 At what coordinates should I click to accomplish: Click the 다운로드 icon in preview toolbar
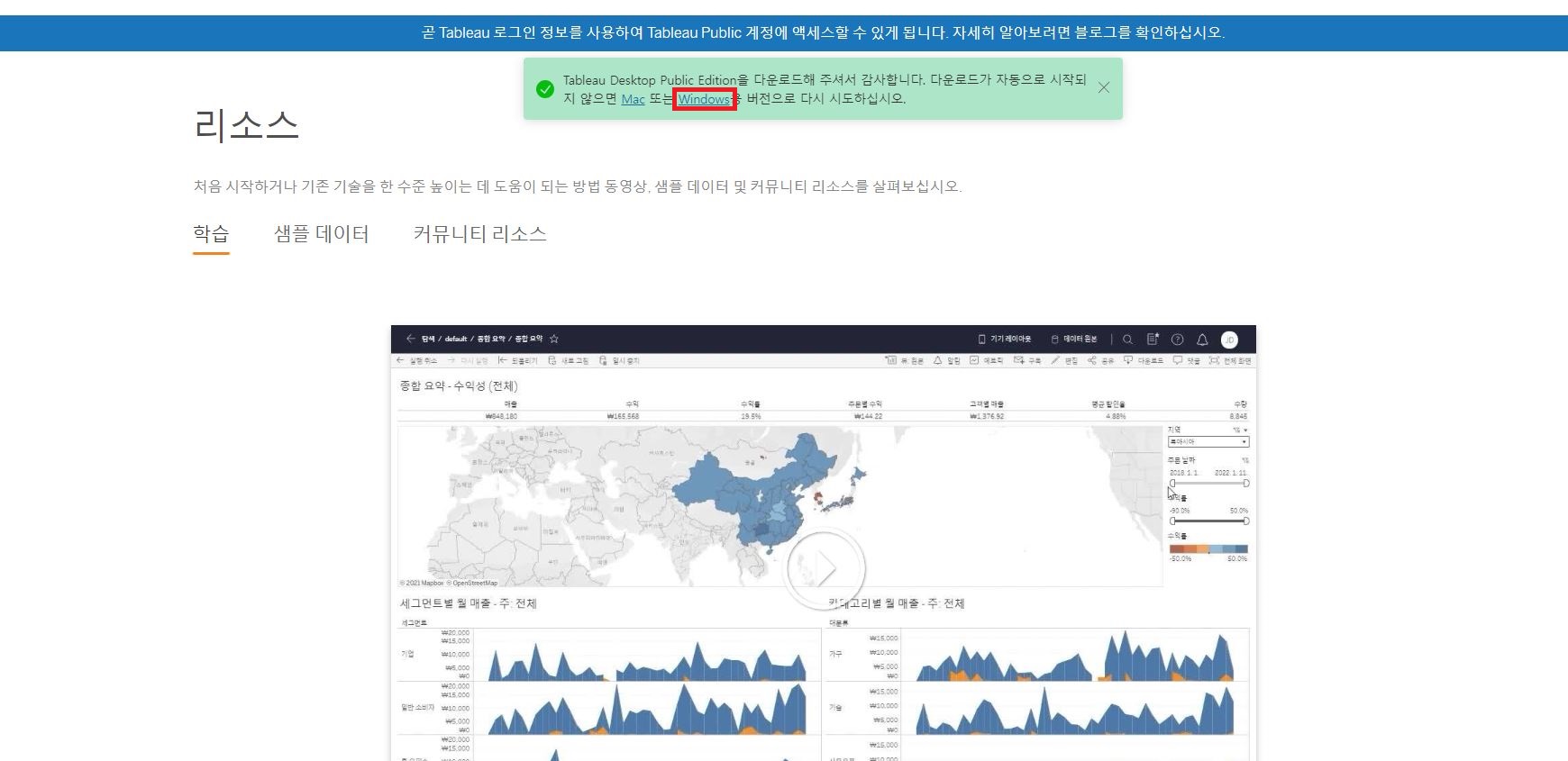point(1128,360)
